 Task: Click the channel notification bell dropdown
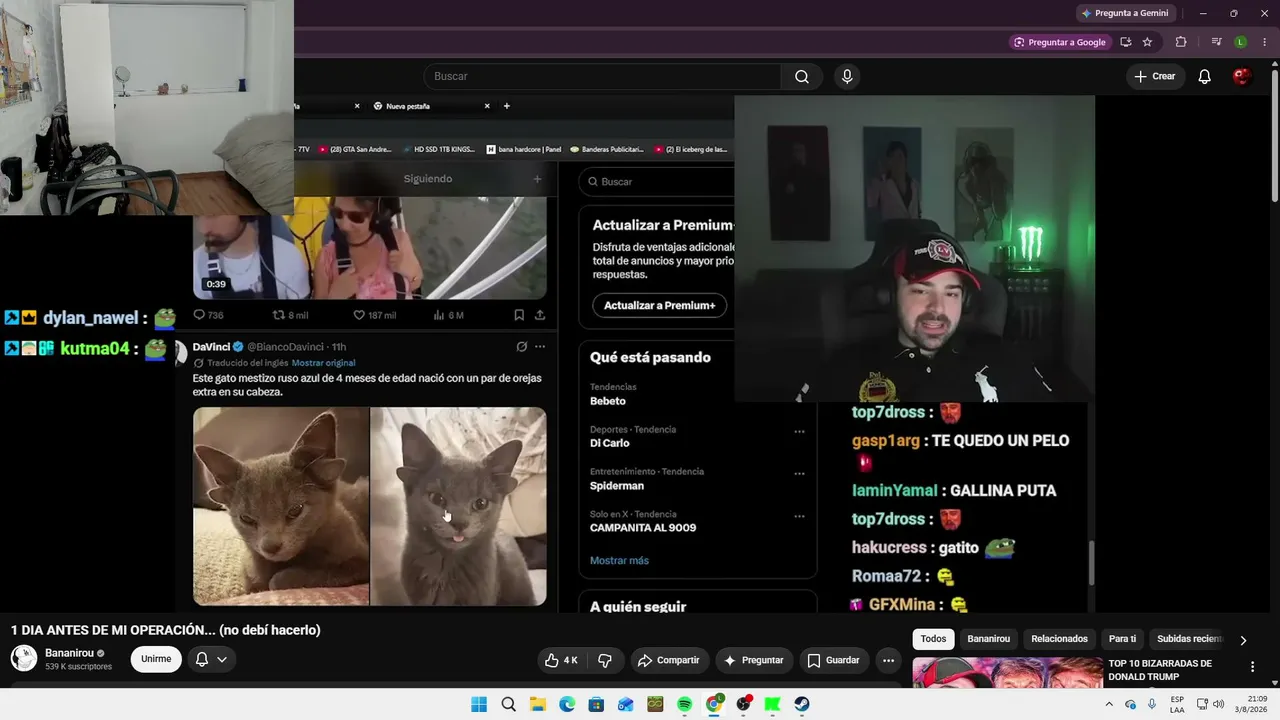pos(210,659)
